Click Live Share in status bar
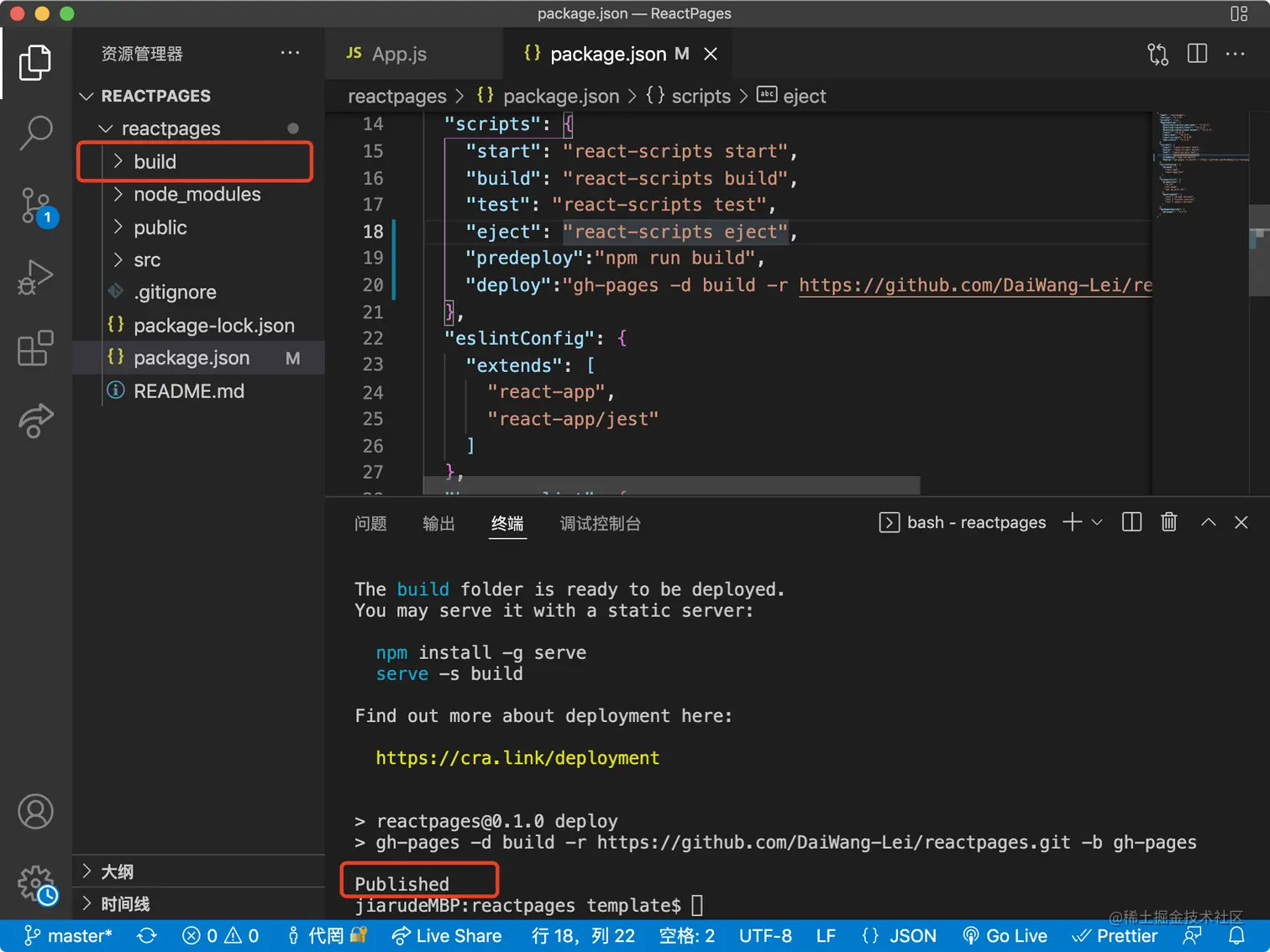Viewport: 1270px width, 952px height. (446, 935)
